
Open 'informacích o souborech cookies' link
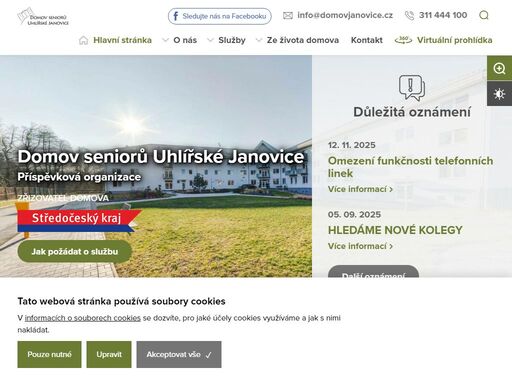[83, 318]
